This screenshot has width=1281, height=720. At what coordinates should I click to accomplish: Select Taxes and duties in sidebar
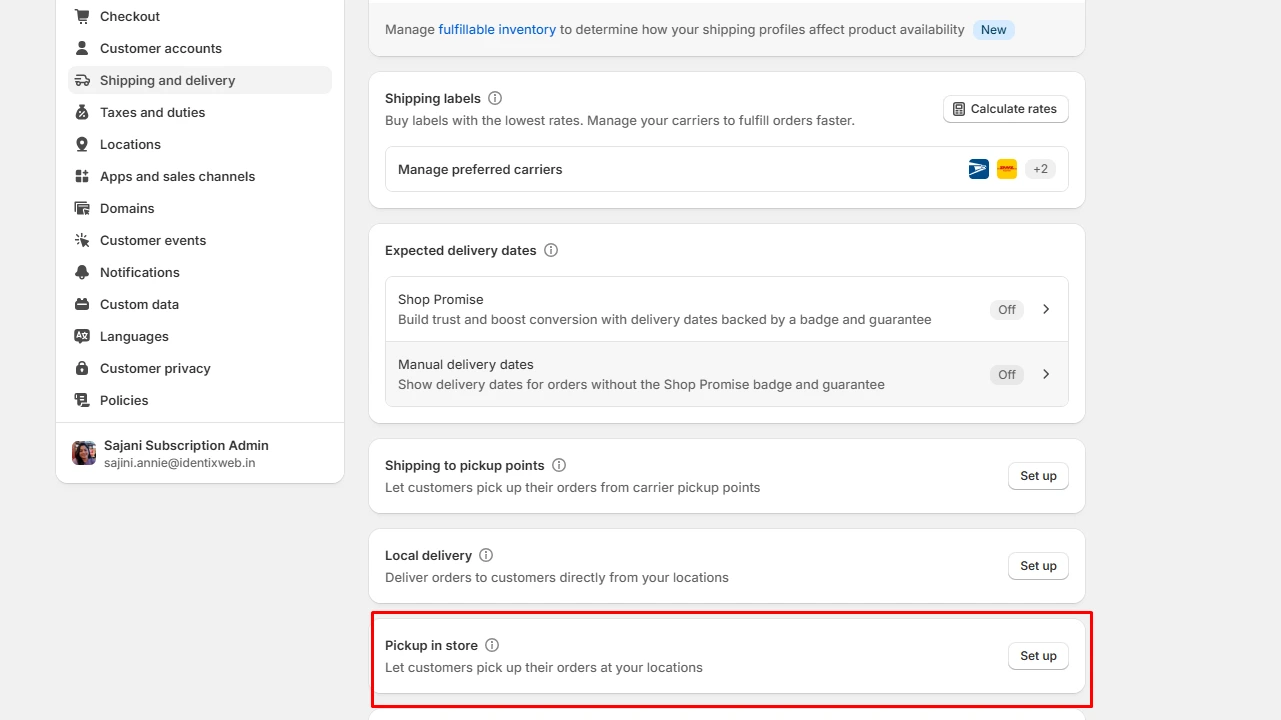point(200,112)
